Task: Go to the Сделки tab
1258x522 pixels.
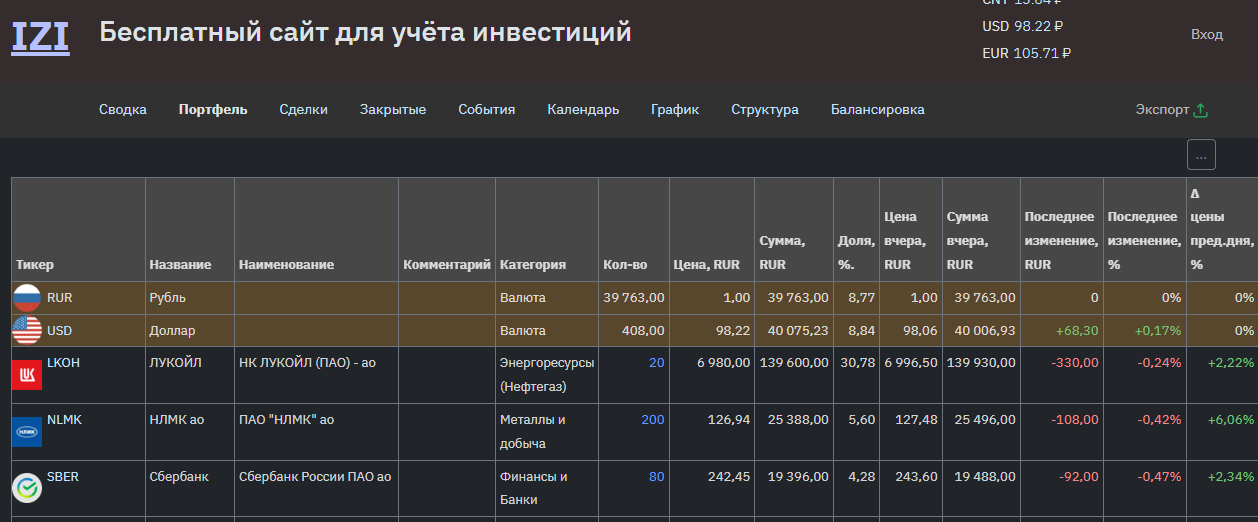Action: (304, 110)
